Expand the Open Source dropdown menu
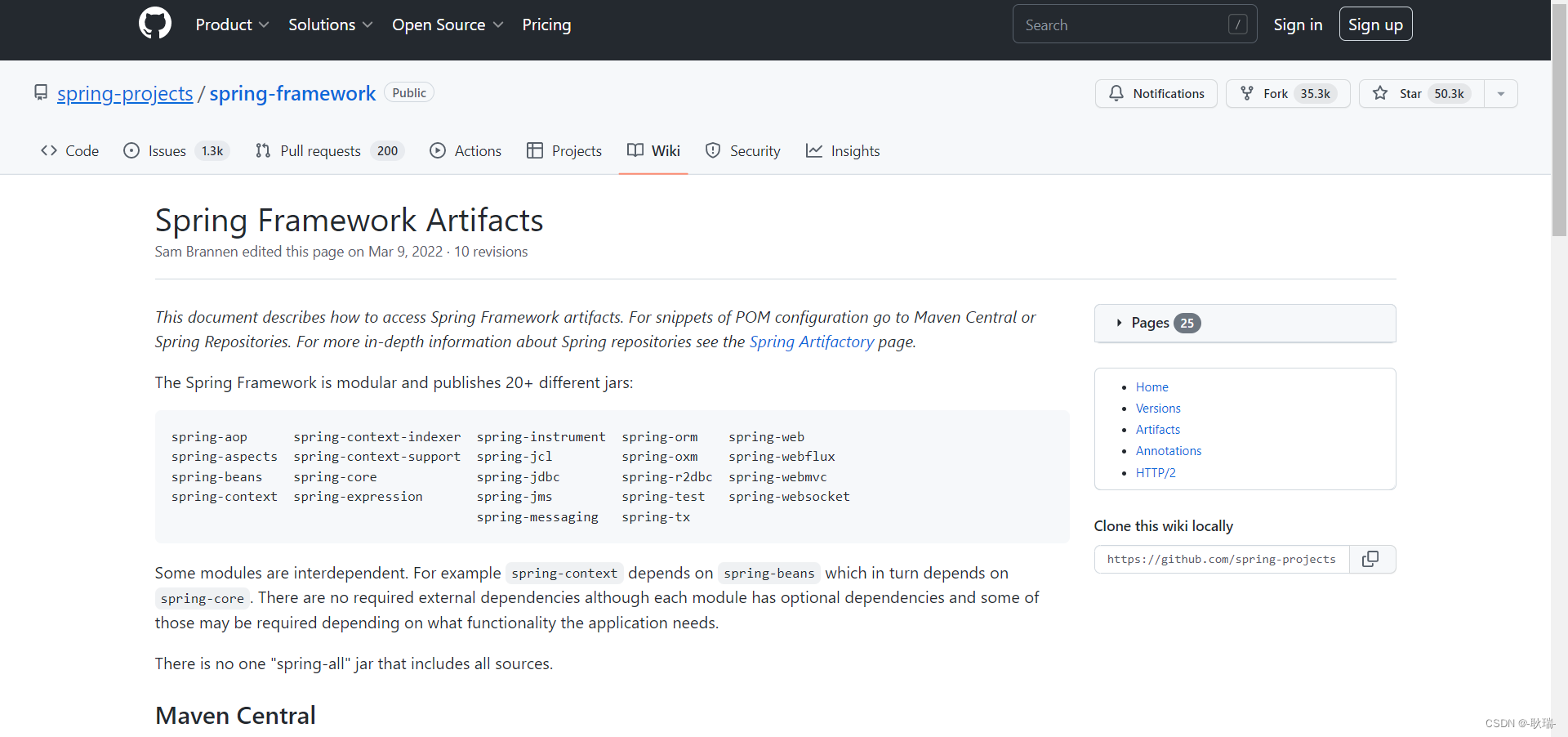Viewport: 1568px width, 737px height. [x=448, y=25]
